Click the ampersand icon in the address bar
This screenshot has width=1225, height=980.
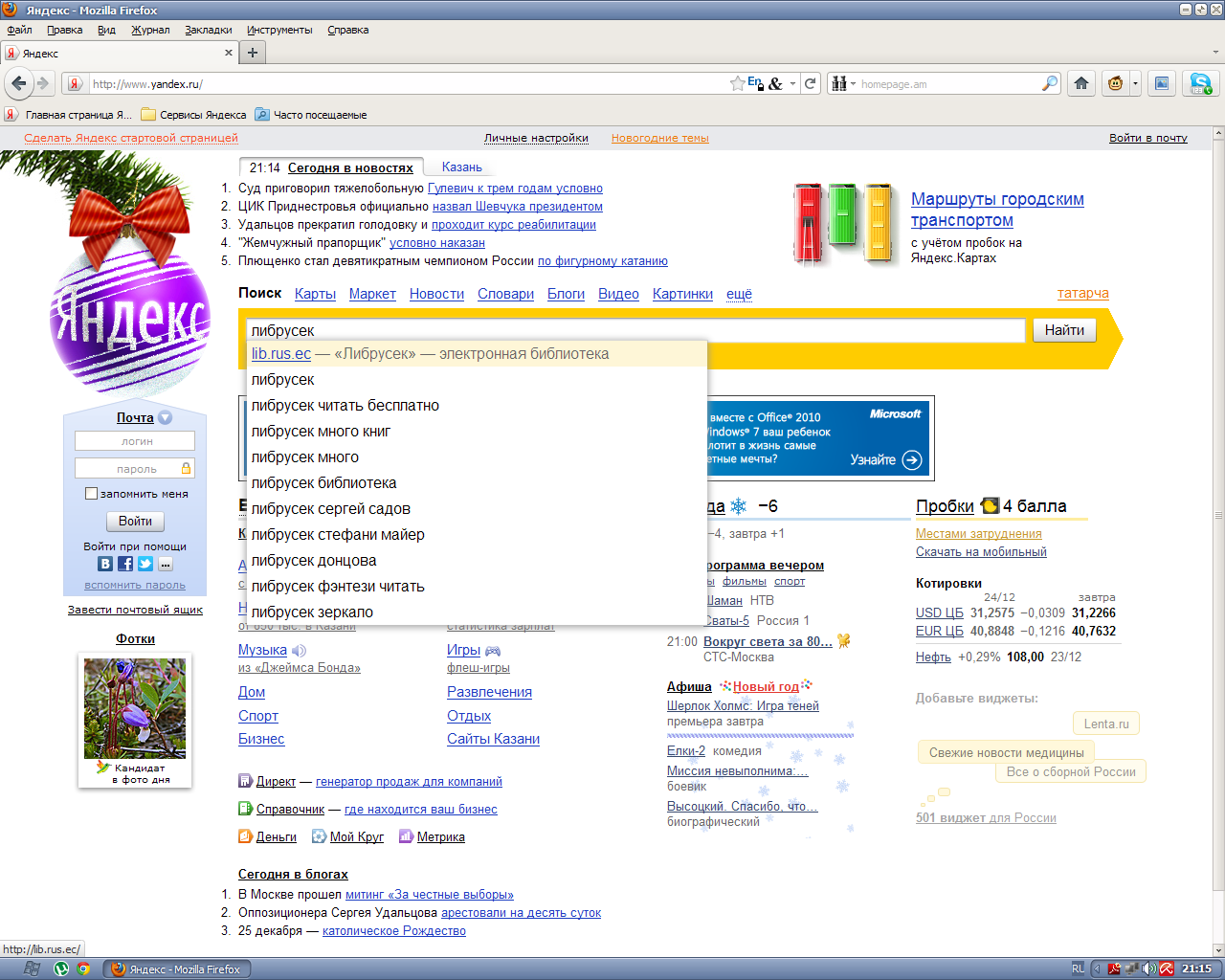(x=775, y=83)
